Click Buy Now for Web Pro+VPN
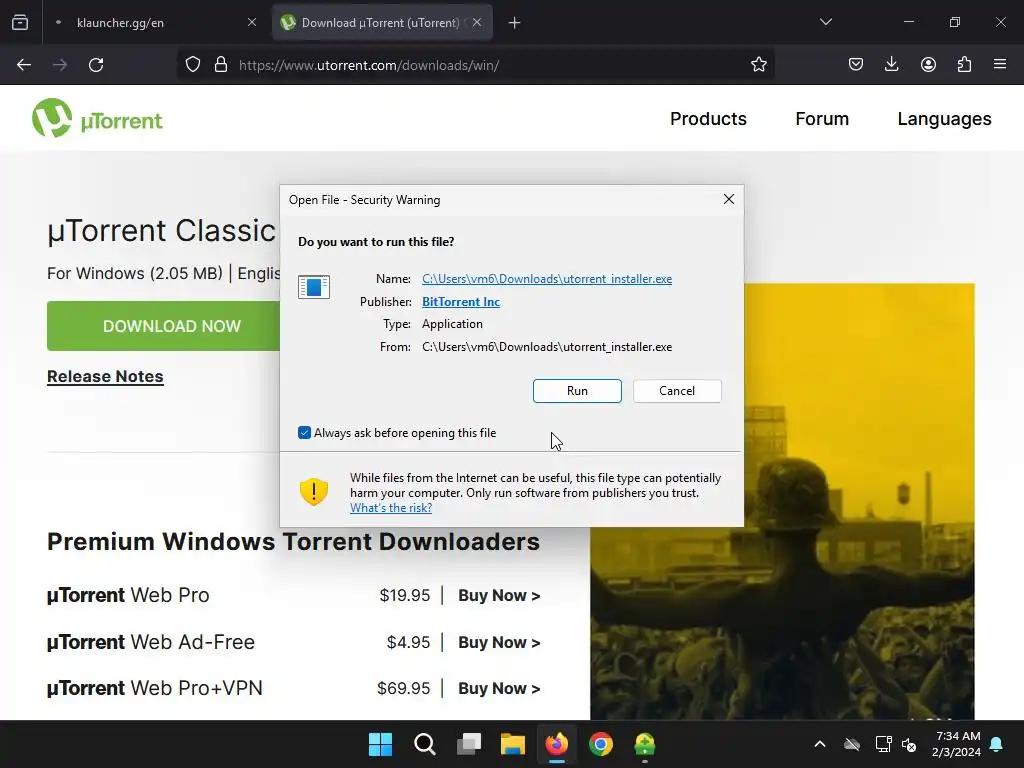This screenshot has width=1024, height=768. coord(499,688)
